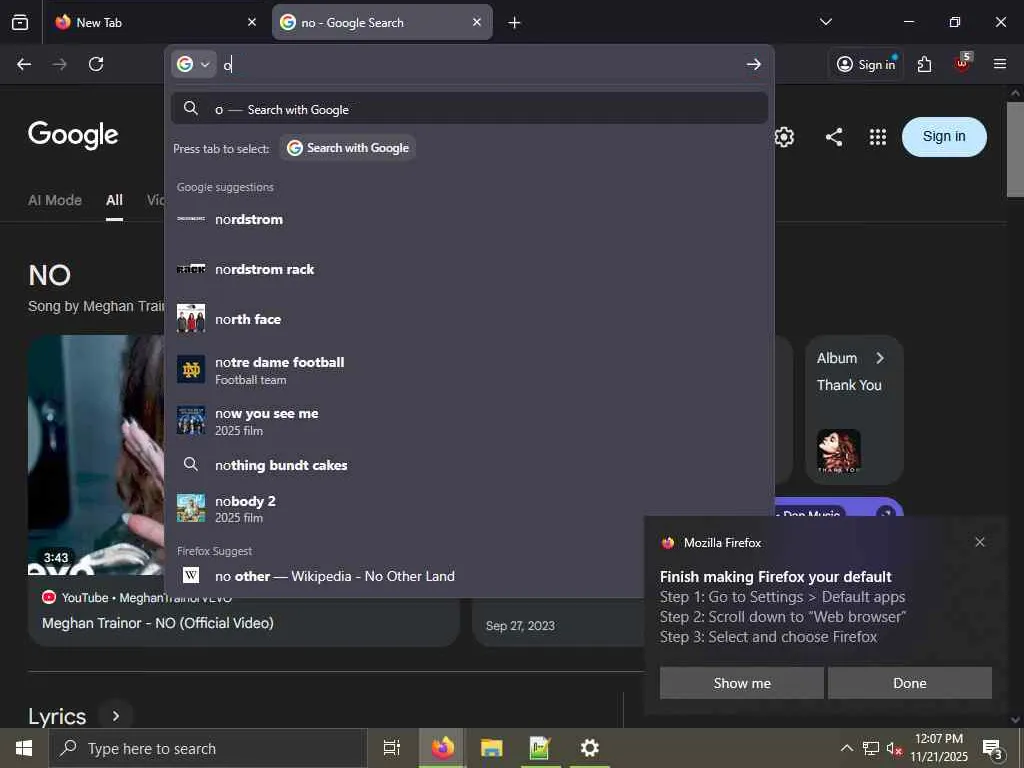This screenshot has width=1024, height=768.
Task: Select 'o — Search with Google' row
Action: (469, 108)
